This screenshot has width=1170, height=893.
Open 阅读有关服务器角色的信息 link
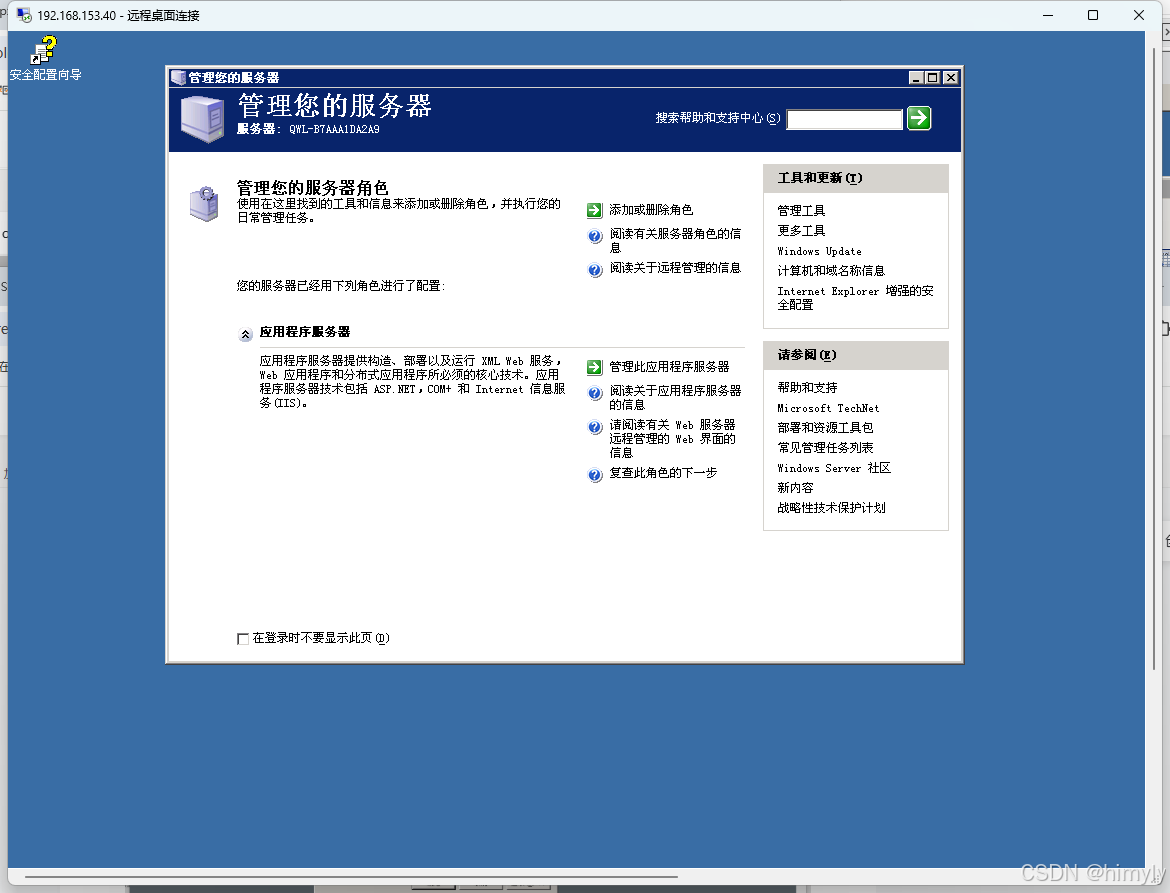[675, 240]
